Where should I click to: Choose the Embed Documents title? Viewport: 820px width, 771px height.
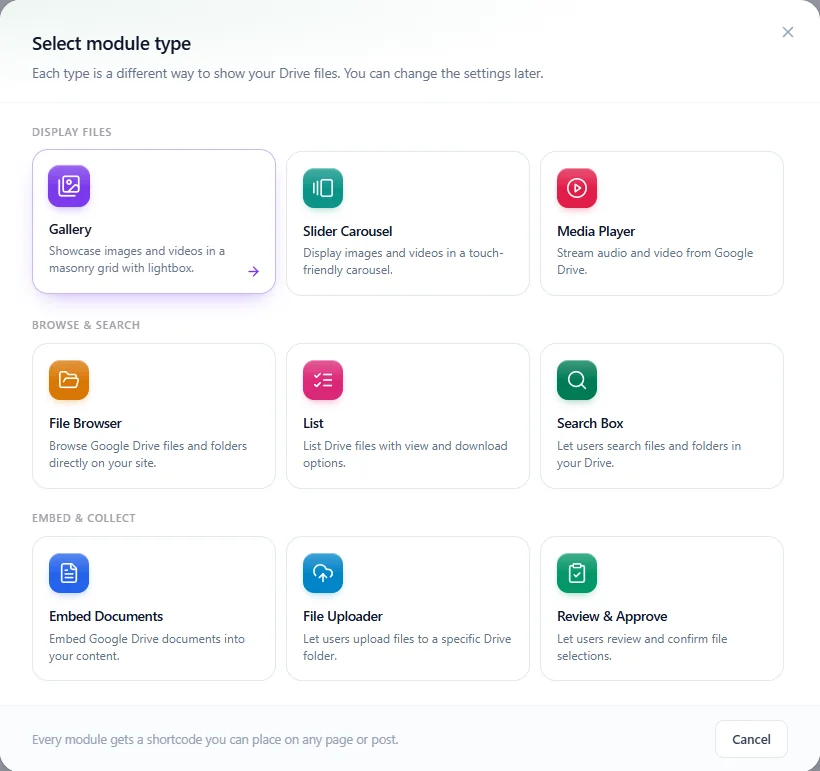click(106, 616)
